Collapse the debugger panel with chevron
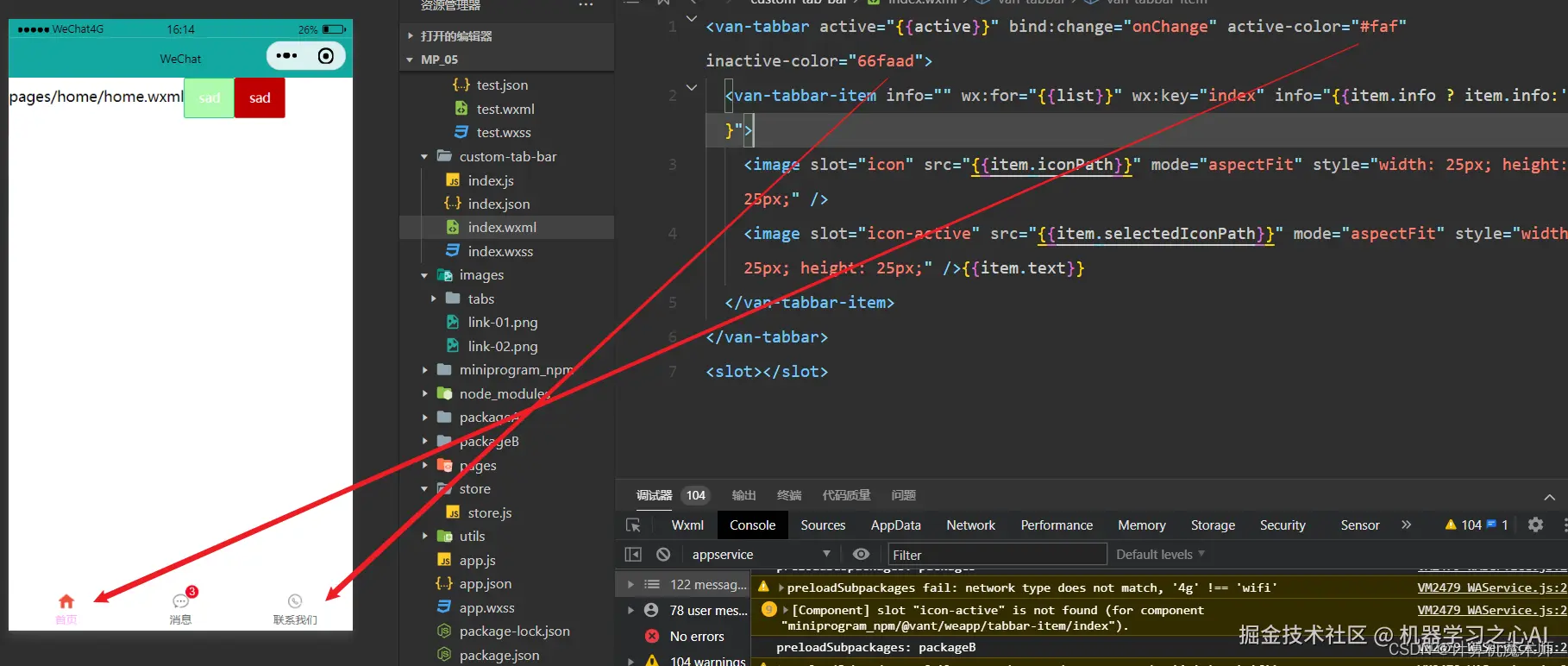 click(x=1549, y=497)
